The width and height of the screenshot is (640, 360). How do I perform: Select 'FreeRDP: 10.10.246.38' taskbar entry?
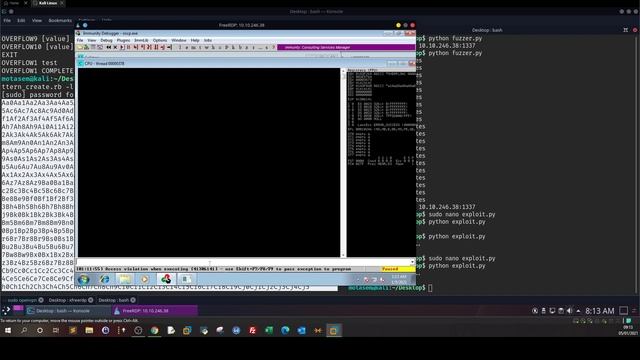point(155,311)
